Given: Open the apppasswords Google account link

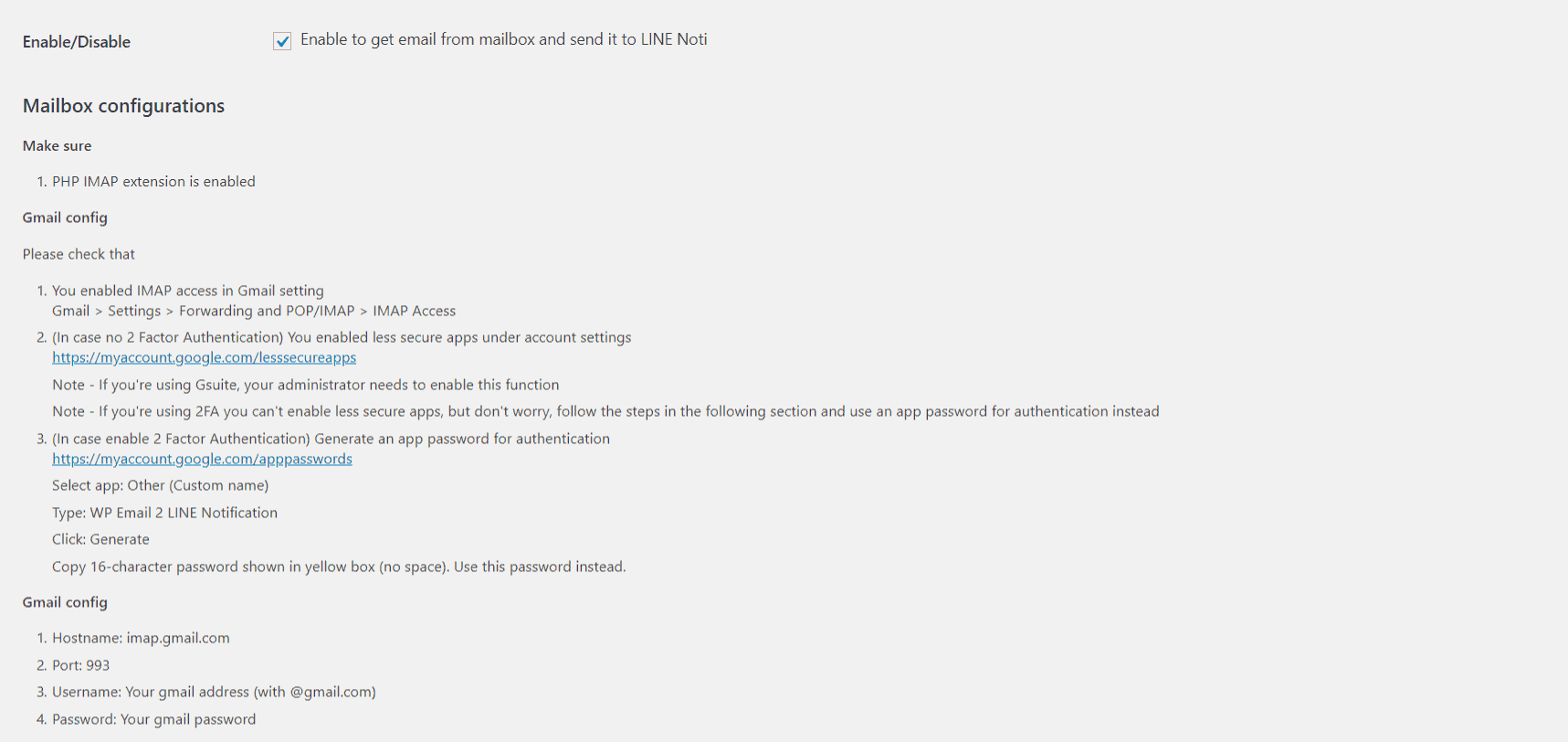Looking at the screenshot, I should click(202, 459).
